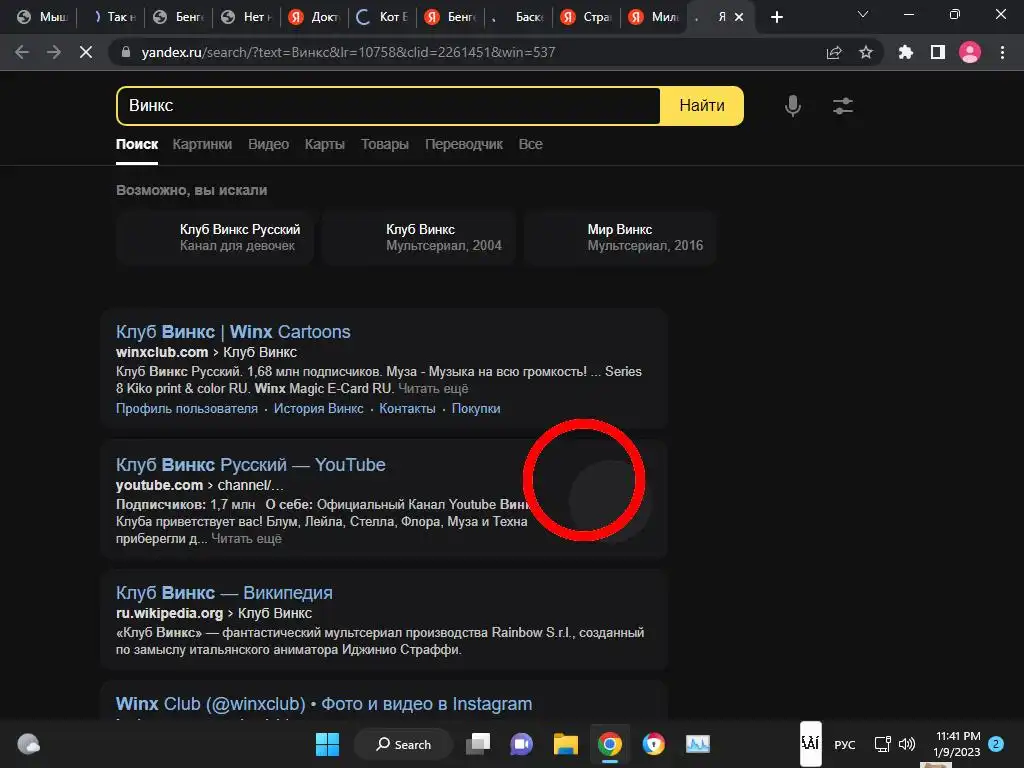
Task: Click the browser back arrow
Action: point(22,52)
